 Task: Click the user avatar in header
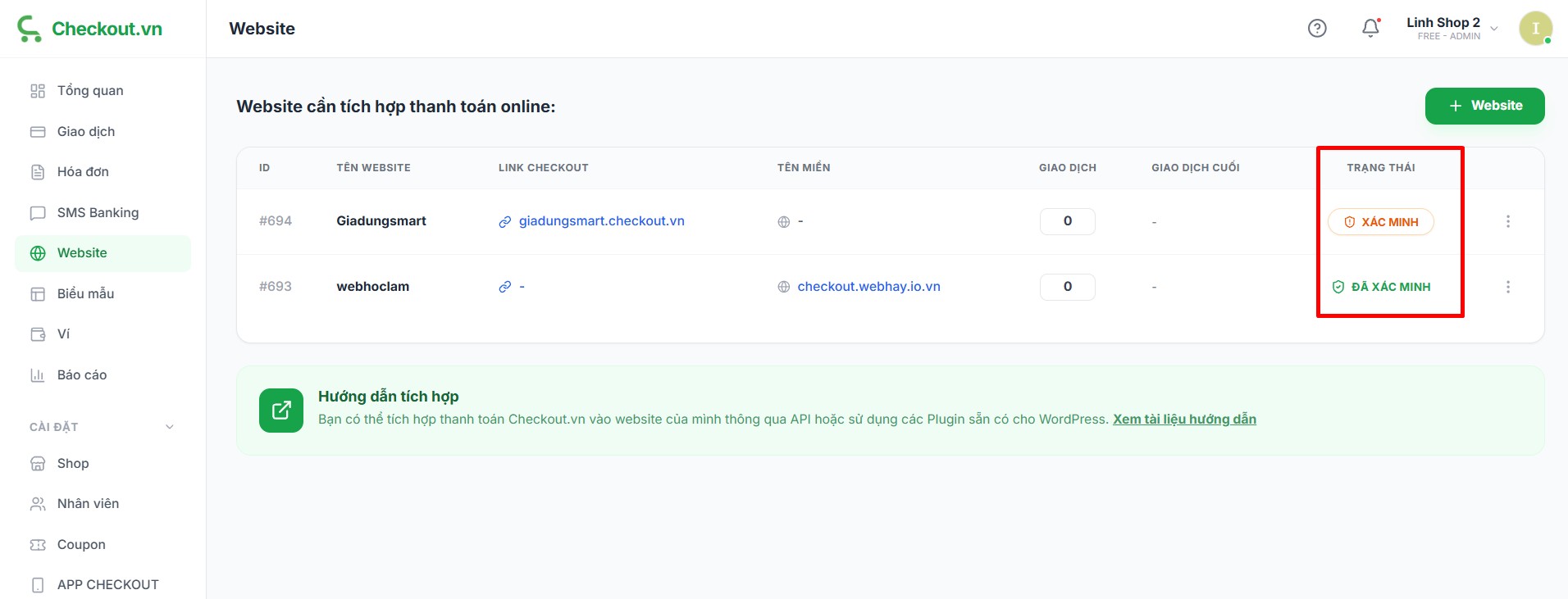click(1535, 29)
